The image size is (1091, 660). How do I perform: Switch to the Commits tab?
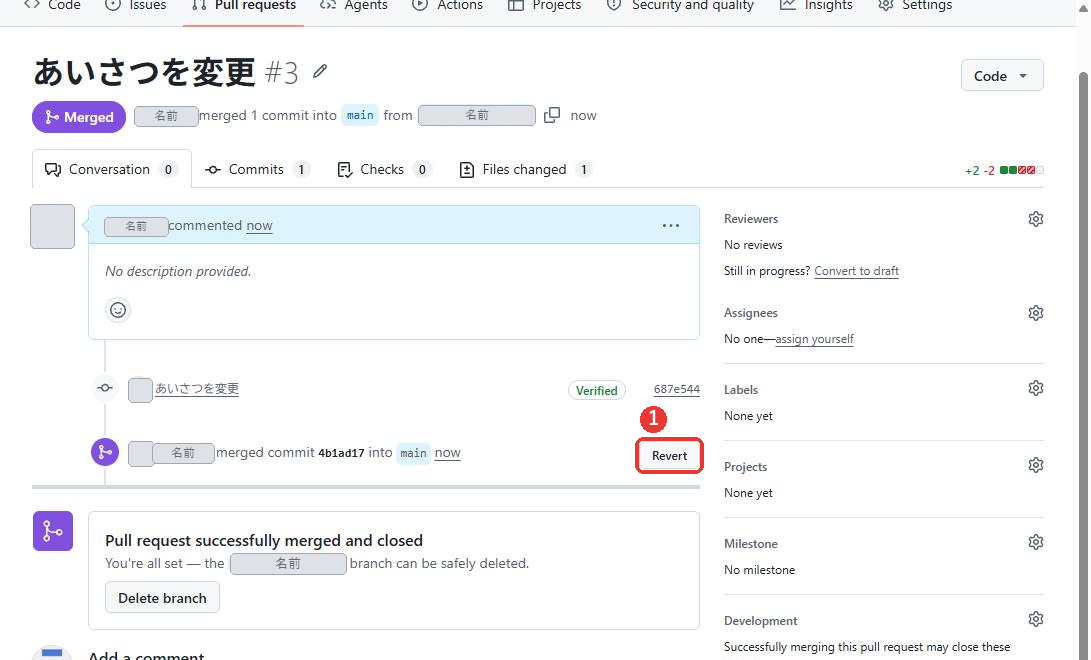click(x=257, y=169)
